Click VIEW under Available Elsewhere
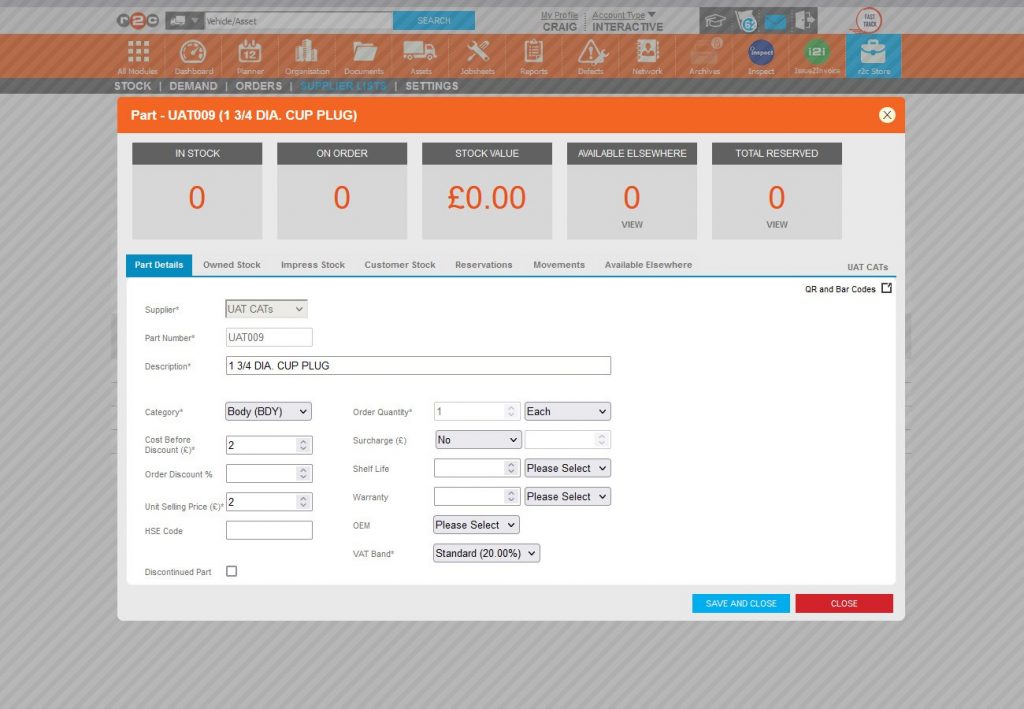 pos(631,224)
